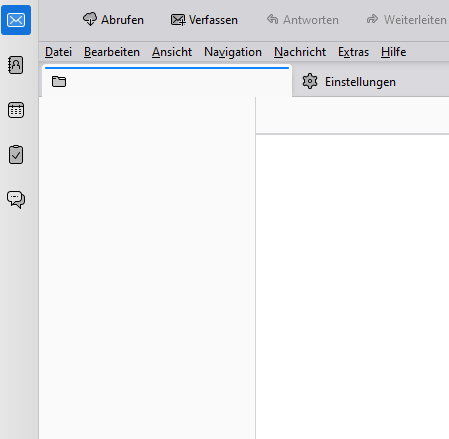The width and height of the screenshot is (449, 439).
Task: Click the Antworten reply button
Action: [303, 20]
